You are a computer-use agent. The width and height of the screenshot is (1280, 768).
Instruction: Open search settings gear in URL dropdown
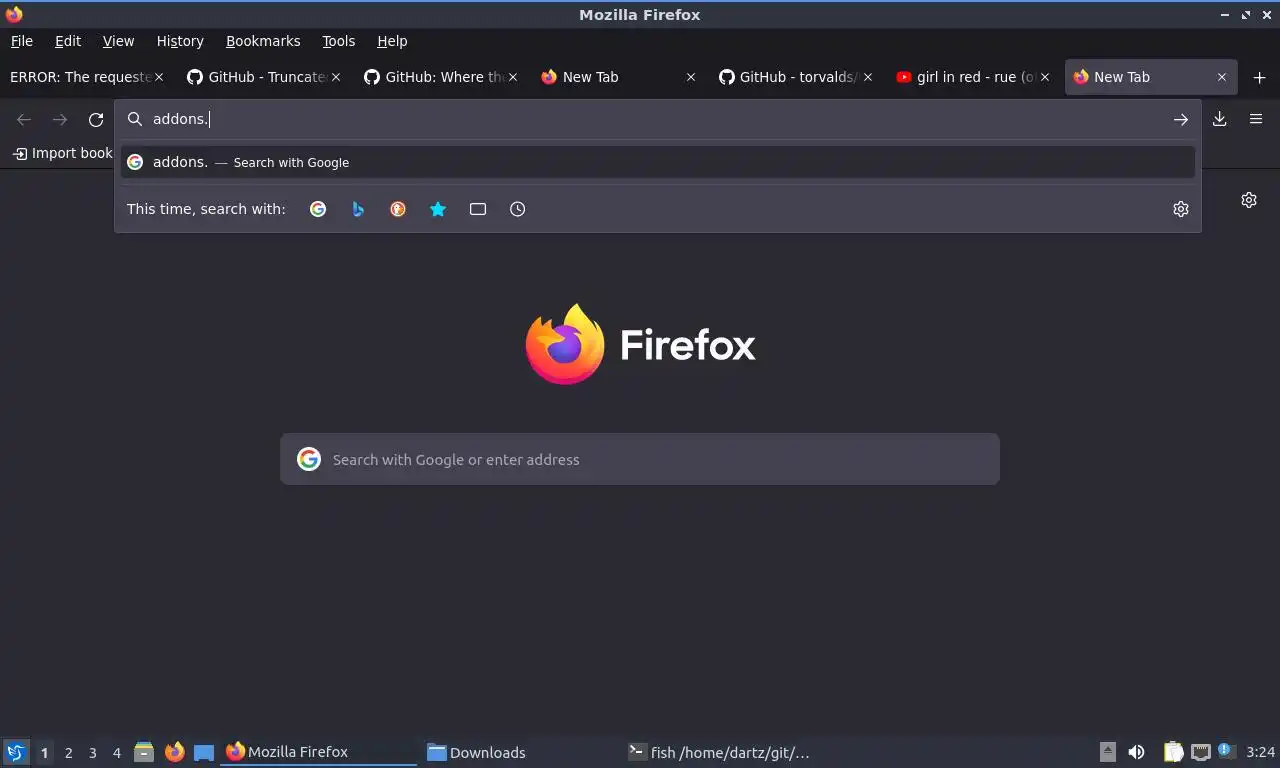tap(1181, 209)
